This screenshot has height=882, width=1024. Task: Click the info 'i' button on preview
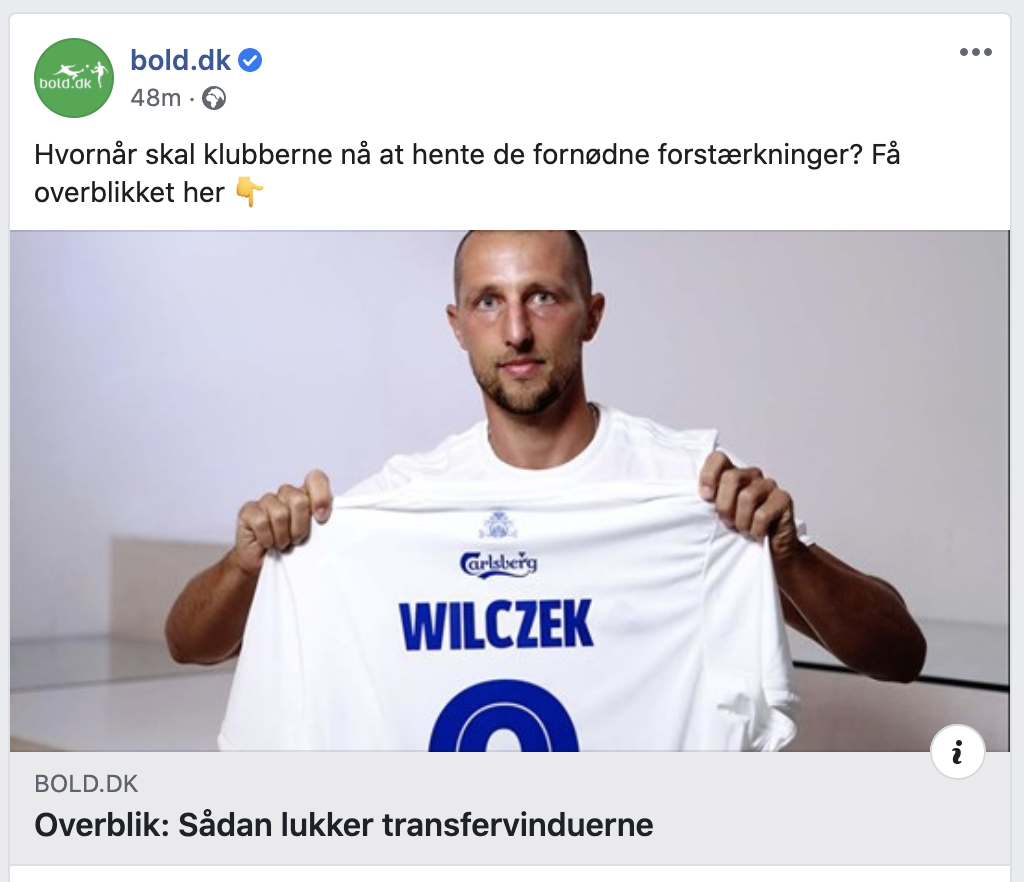coord(957,751)
